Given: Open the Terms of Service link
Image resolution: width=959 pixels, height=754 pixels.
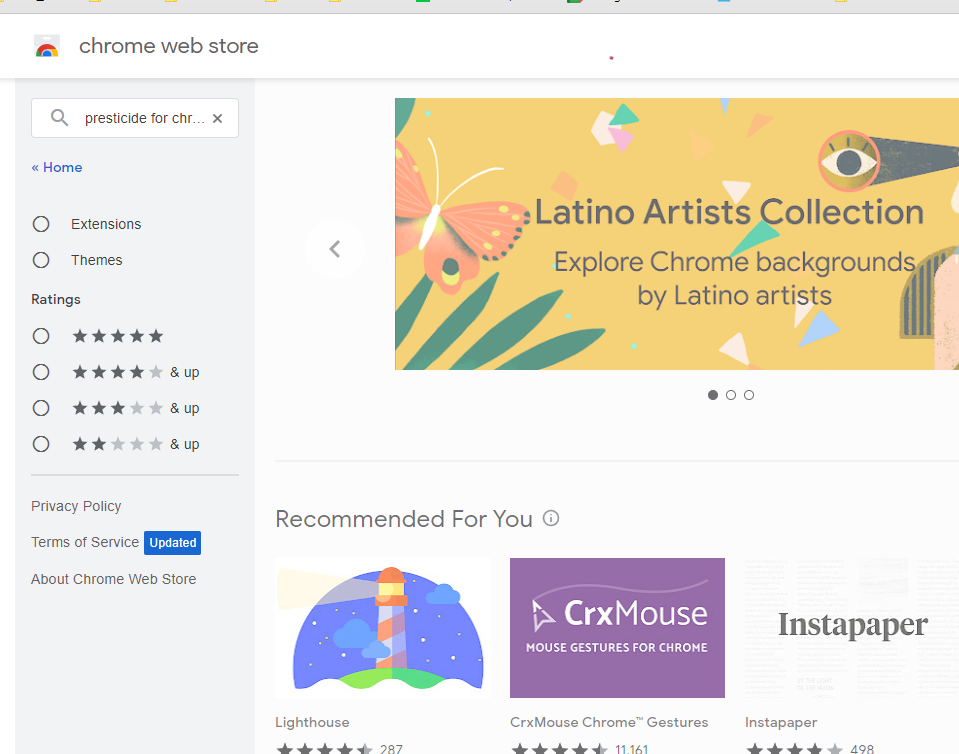Looking at the screenshot, I should click(85, 542).
